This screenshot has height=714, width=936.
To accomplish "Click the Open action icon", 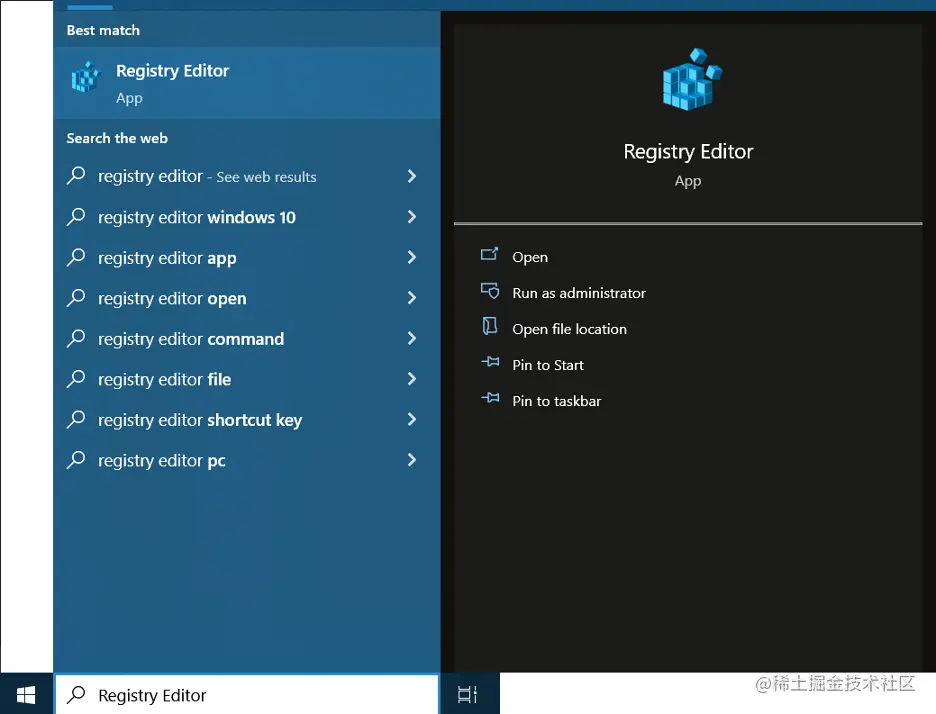I will click(x=489, y=254).
